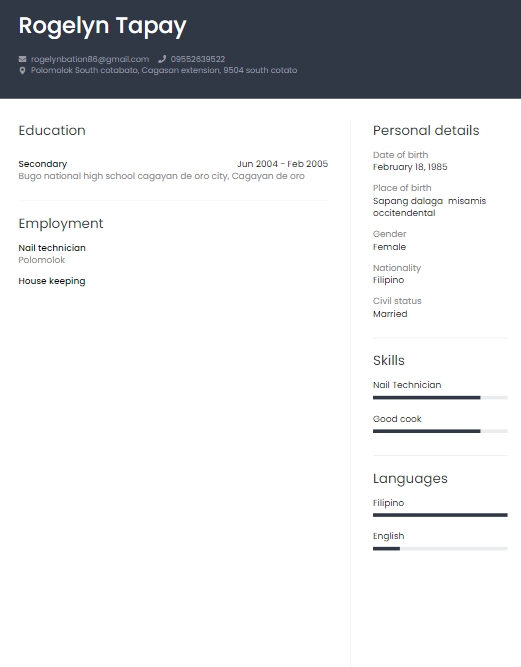Click the Sapang dalaga misamis occitendental text

(430, 207)
